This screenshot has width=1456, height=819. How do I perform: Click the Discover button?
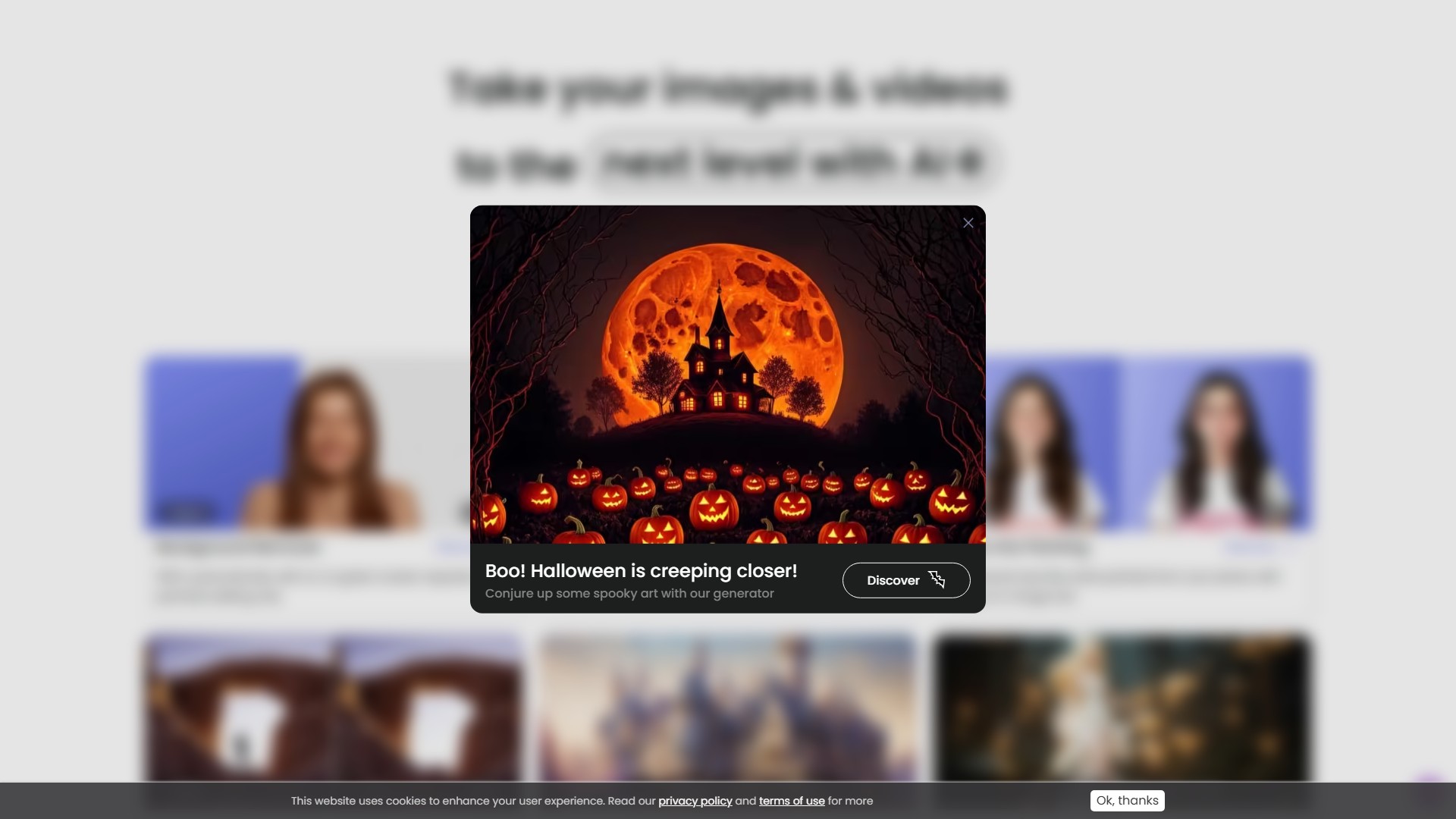click(x=892, y=580)
